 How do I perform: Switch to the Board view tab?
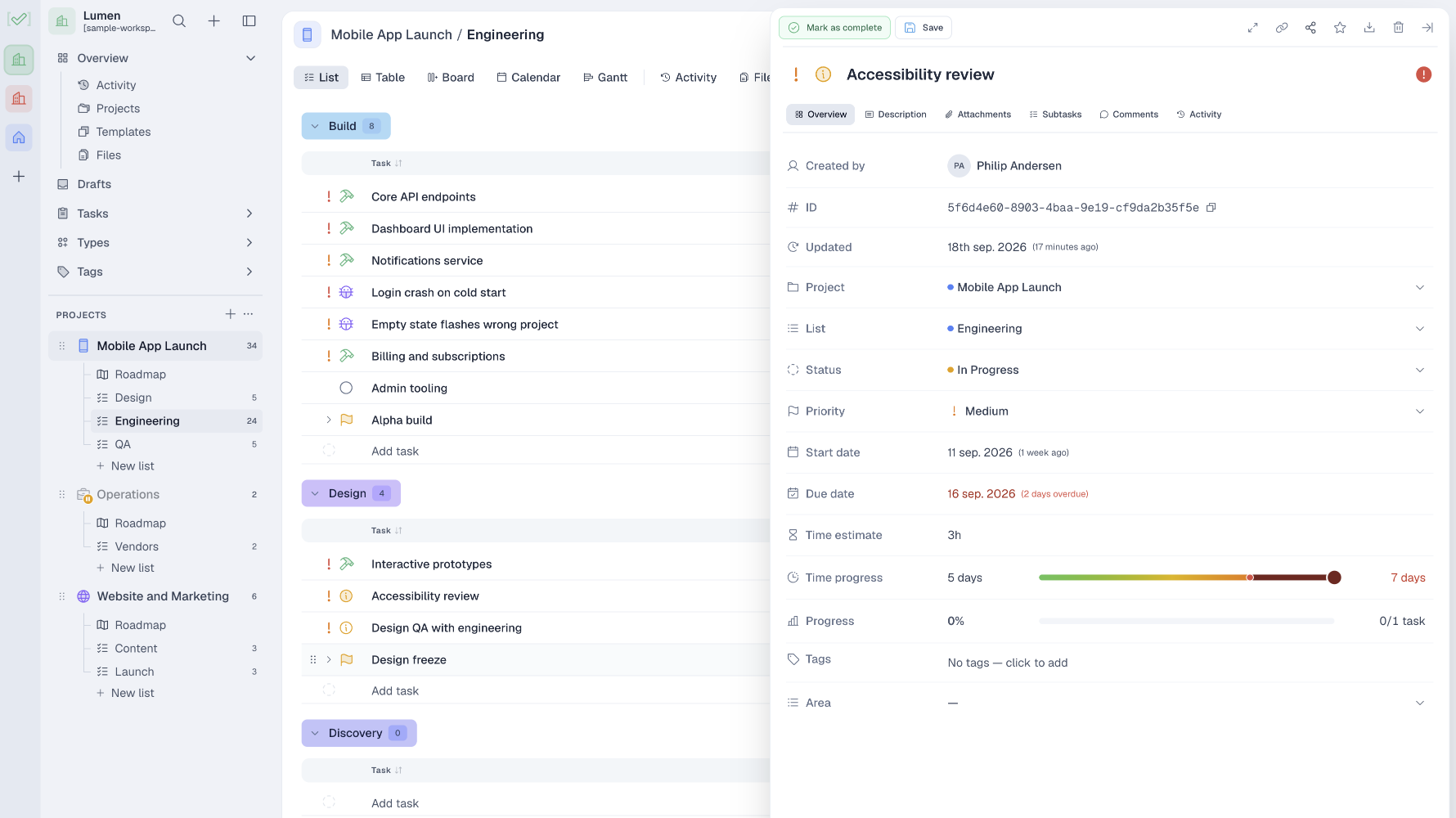tap(451, 78)
